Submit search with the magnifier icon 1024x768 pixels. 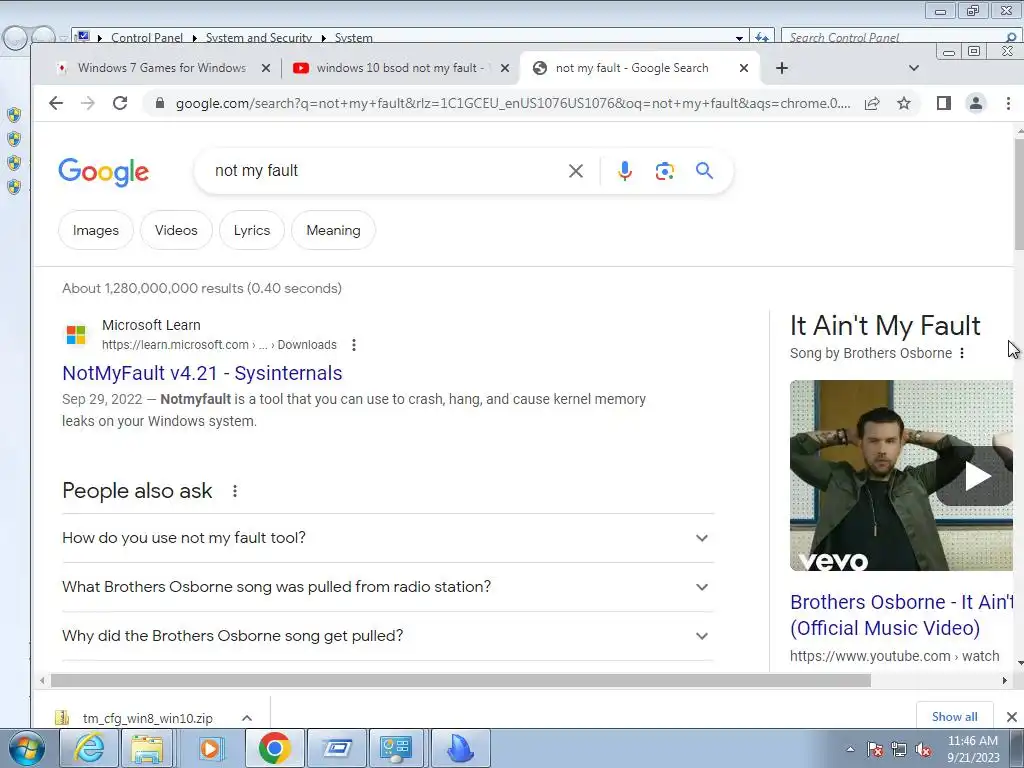(x=704, y=171)
